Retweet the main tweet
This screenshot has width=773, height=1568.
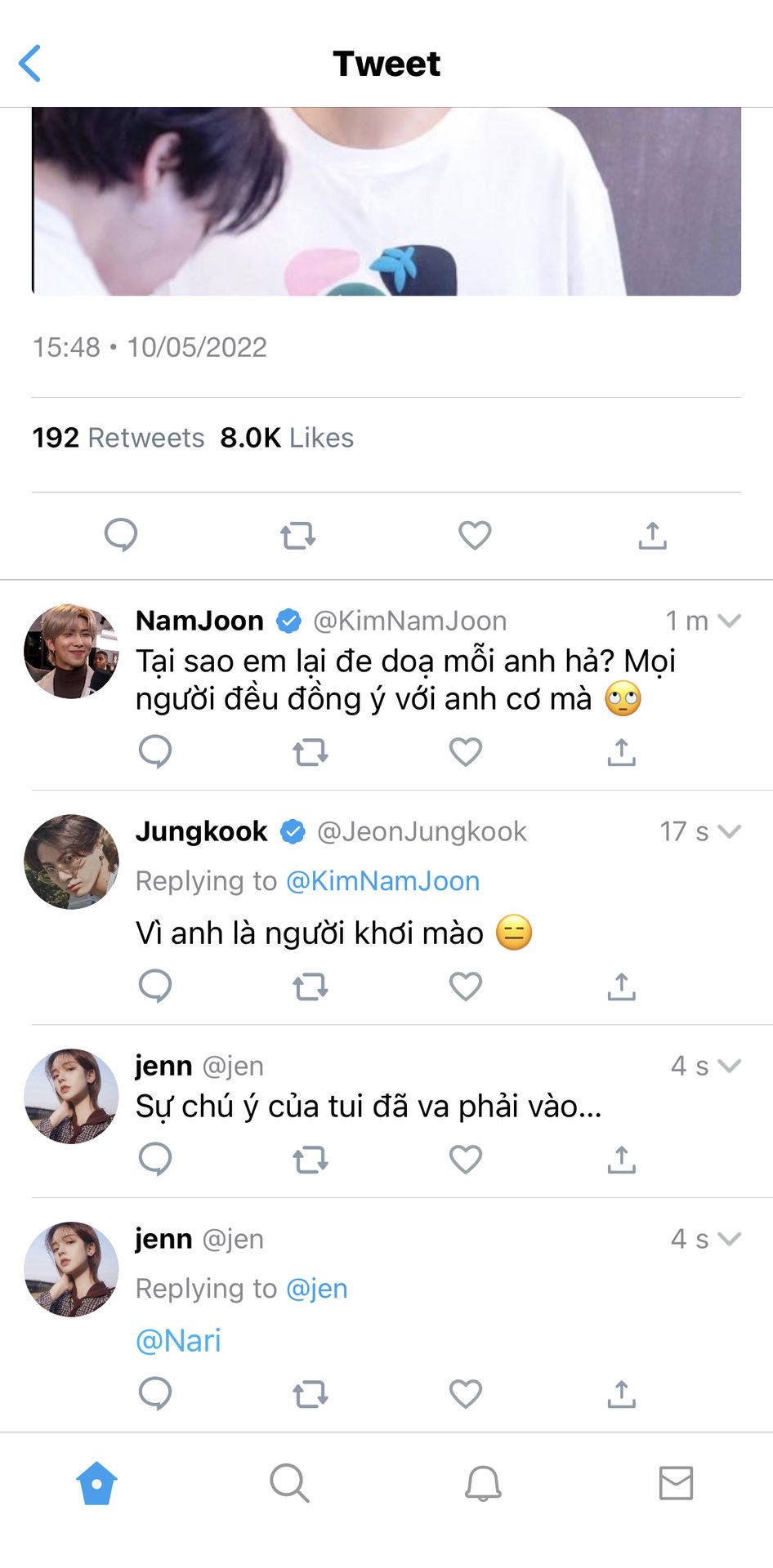(x=297, y=536)
